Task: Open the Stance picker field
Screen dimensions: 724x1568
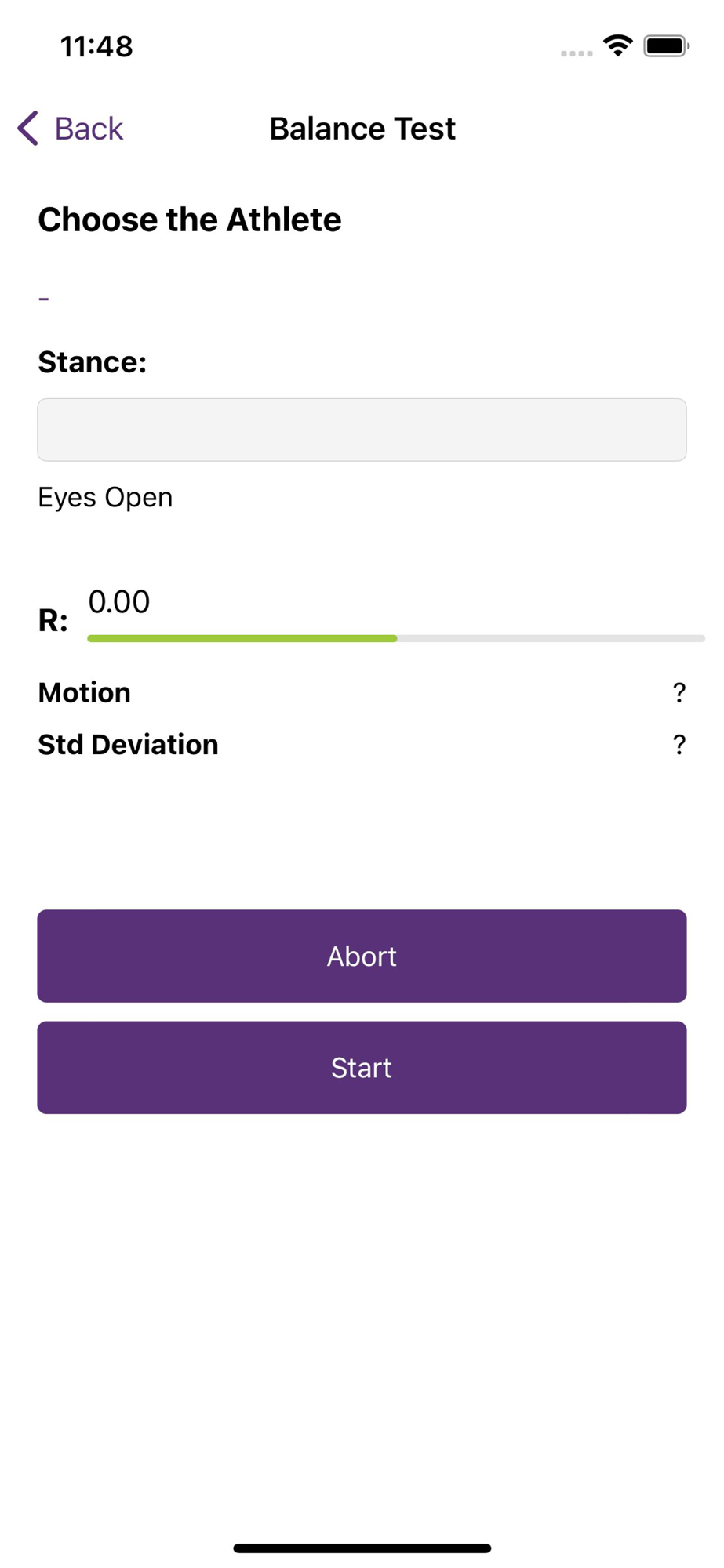Action: 362,430
